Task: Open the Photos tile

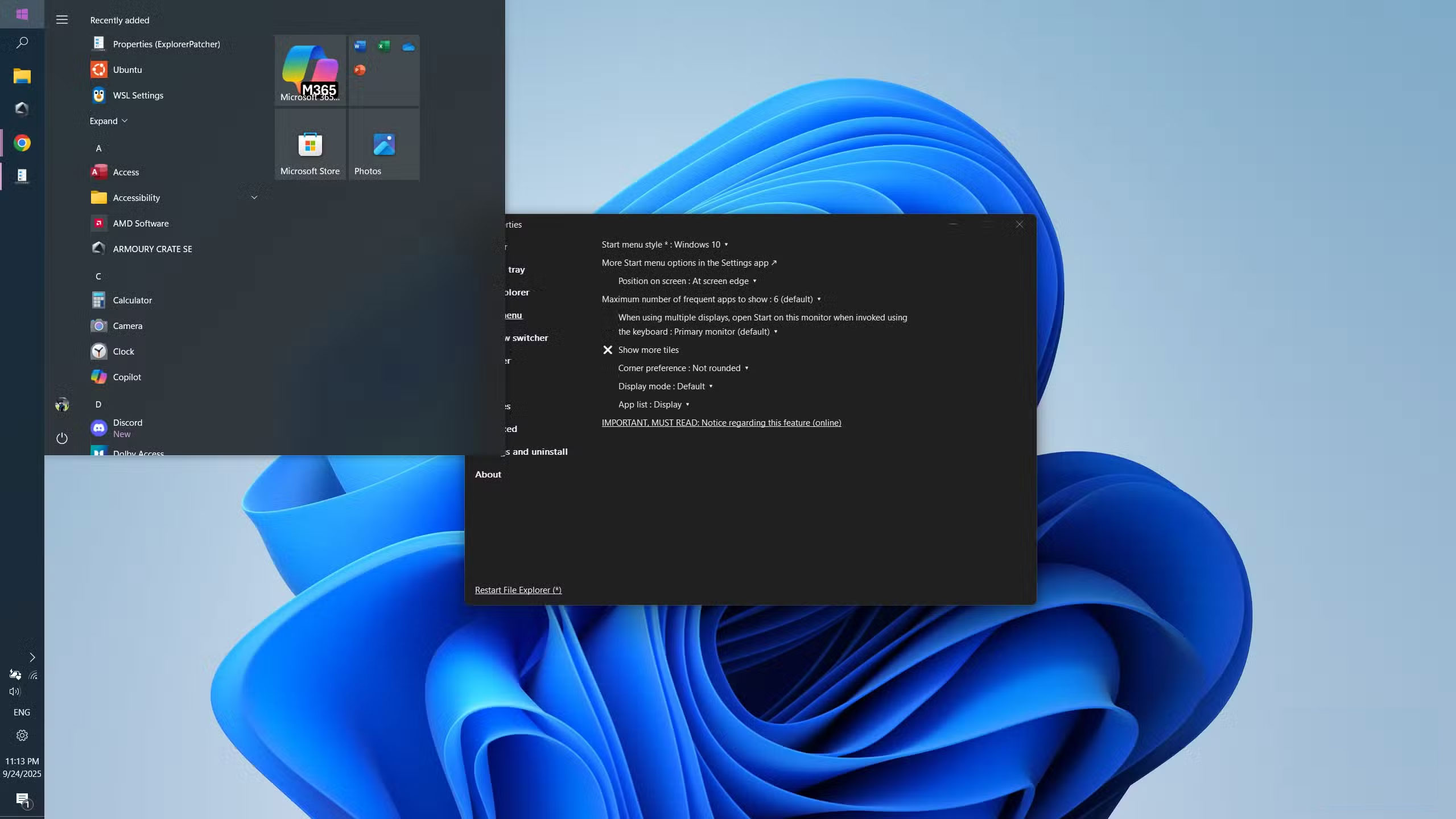Action: coord(384,145)
